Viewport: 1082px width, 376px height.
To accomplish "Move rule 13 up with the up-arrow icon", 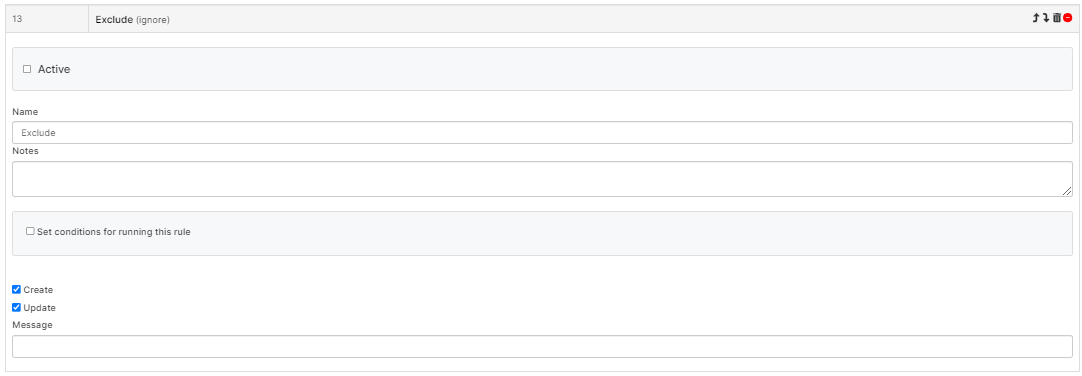I will point(1035,19).
